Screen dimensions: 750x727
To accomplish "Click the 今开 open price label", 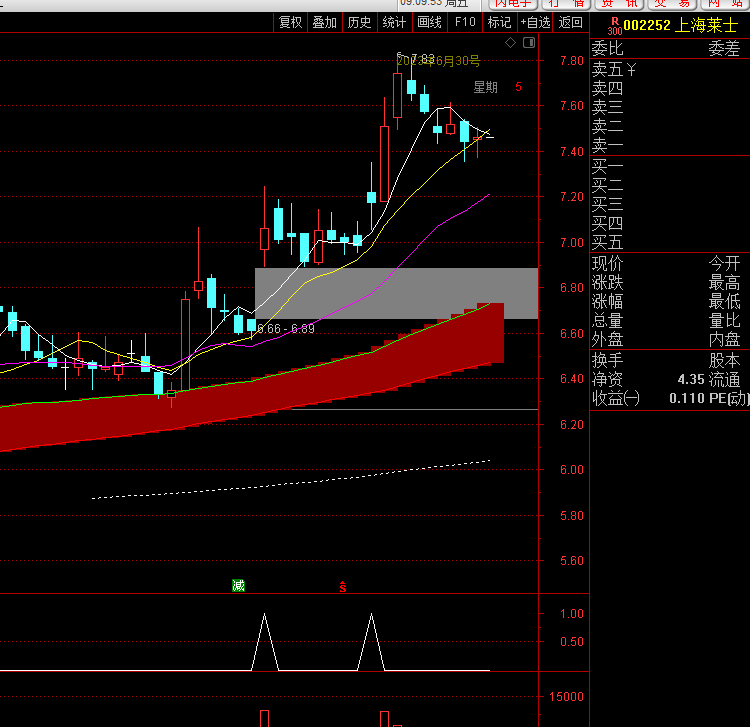I will 724,264.
